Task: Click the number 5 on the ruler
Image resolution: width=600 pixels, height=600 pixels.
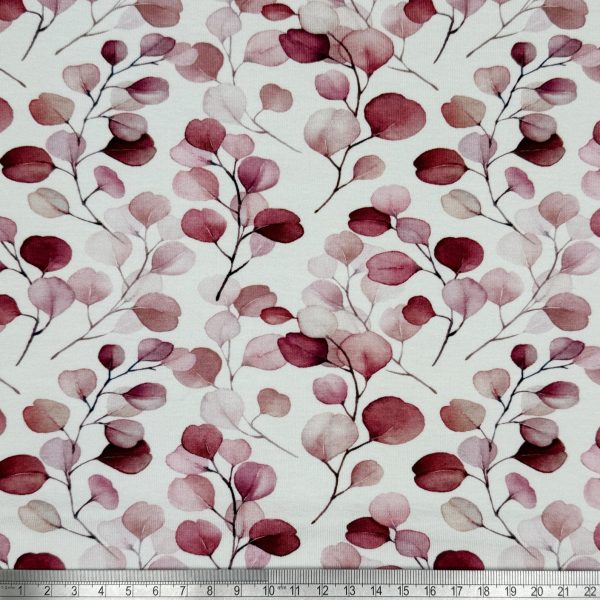Action: pos(126,590)
